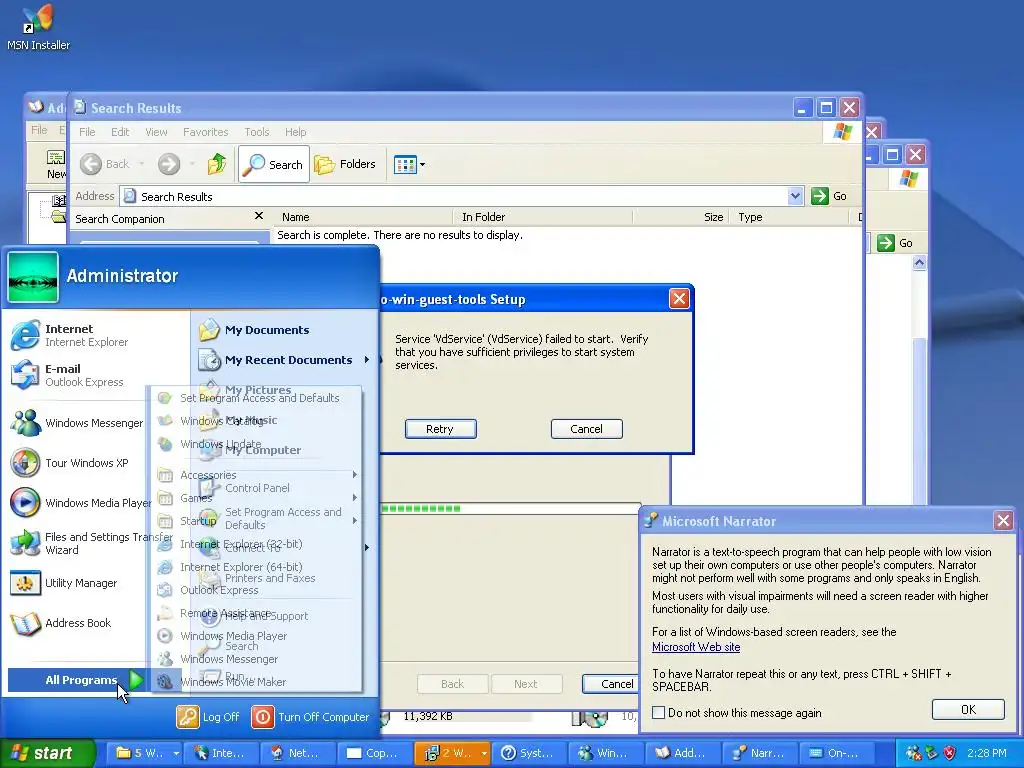Open Windows Movie Maker from All Programs
The width and height of the screenshot is (1024, 768).
[x=257, y=682]
